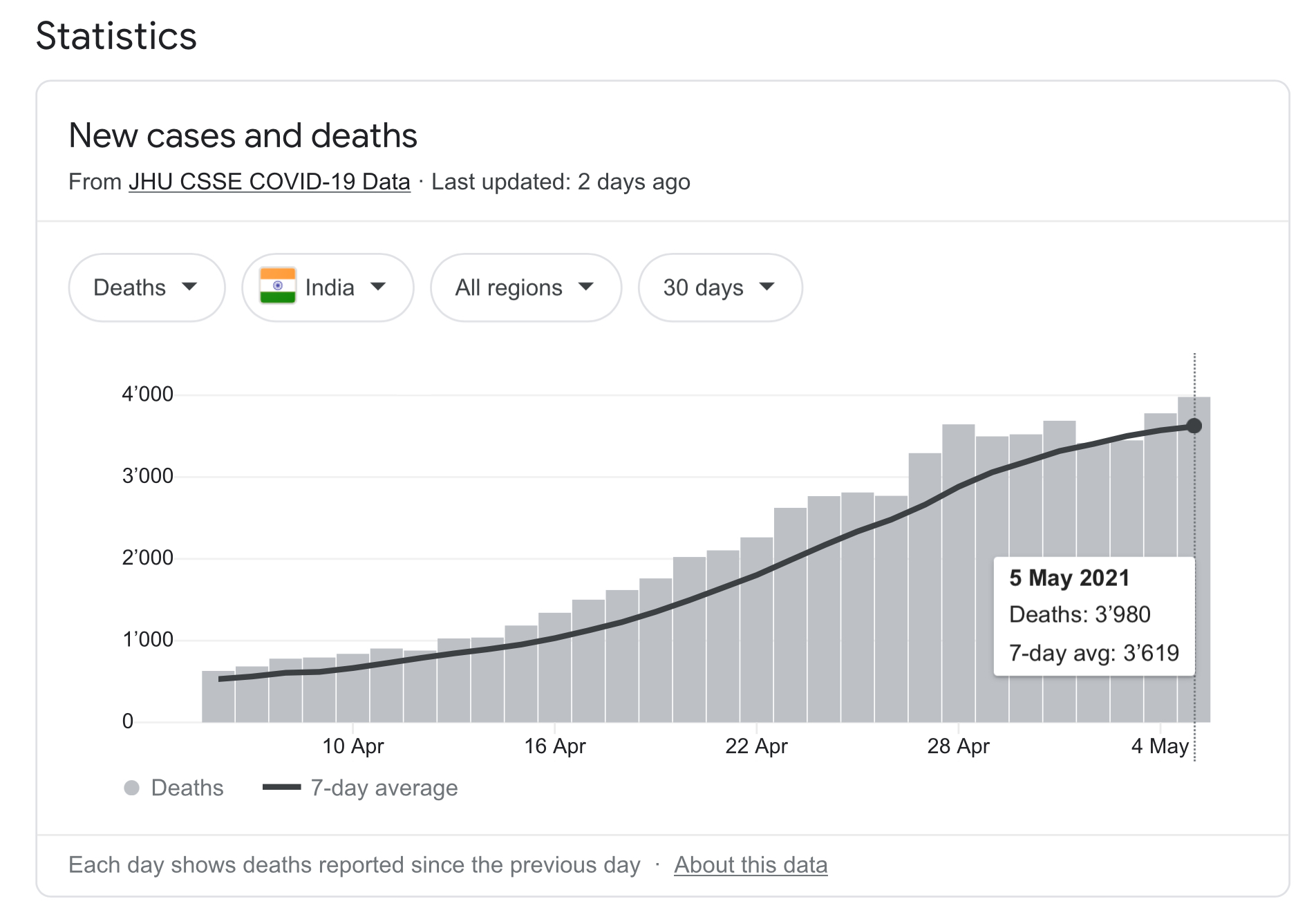Click the 7-day average legend line
Screen dimensions: 1316x919
point(281,787)
